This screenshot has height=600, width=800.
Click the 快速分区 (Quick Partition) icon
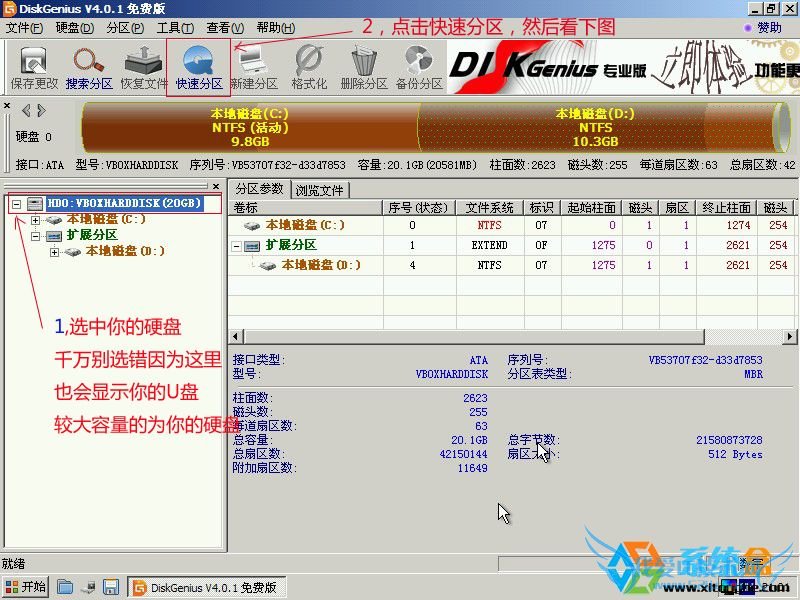click(x=198, y=67)
